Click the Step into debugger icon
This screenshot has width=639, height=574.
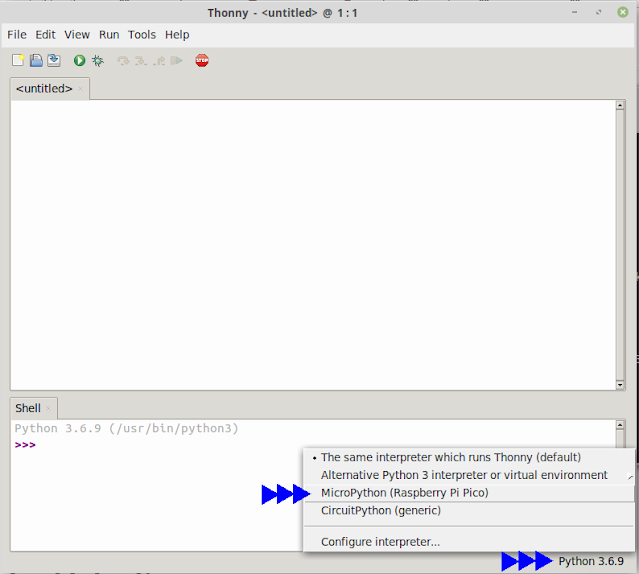141,61
